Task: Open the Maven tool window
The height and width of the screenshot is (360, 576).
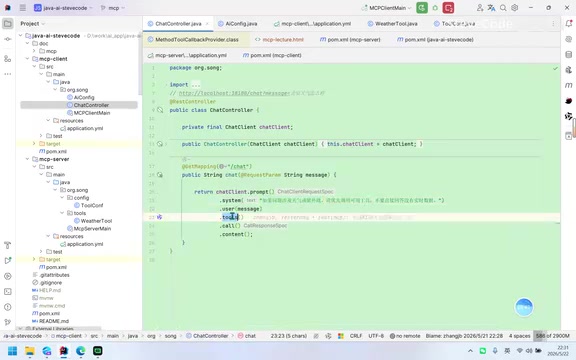Action: coord(569,85)
